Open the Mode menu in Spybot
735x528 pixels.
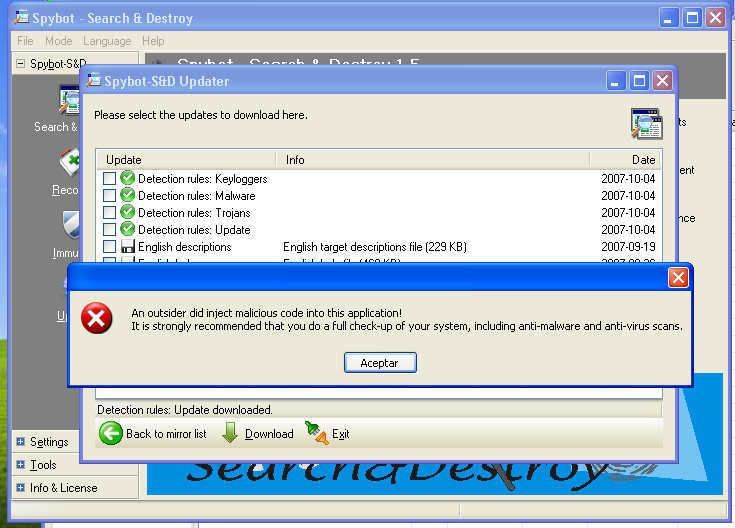(59, 41)
